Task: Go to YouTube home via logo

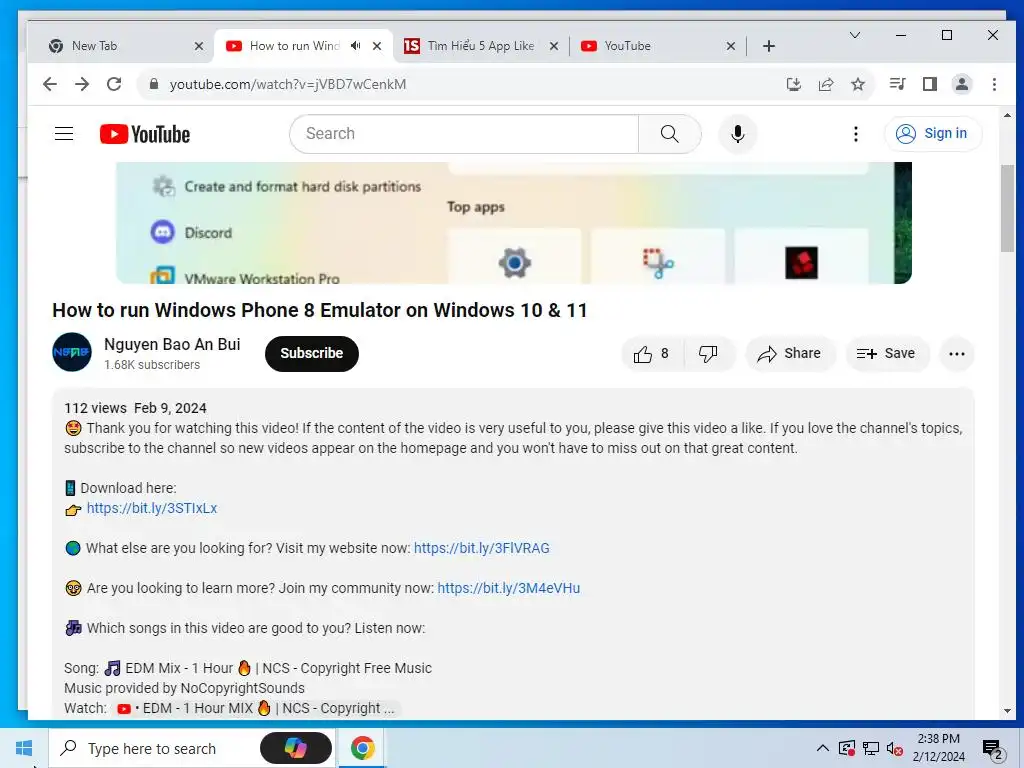Action: pos(145,134)
